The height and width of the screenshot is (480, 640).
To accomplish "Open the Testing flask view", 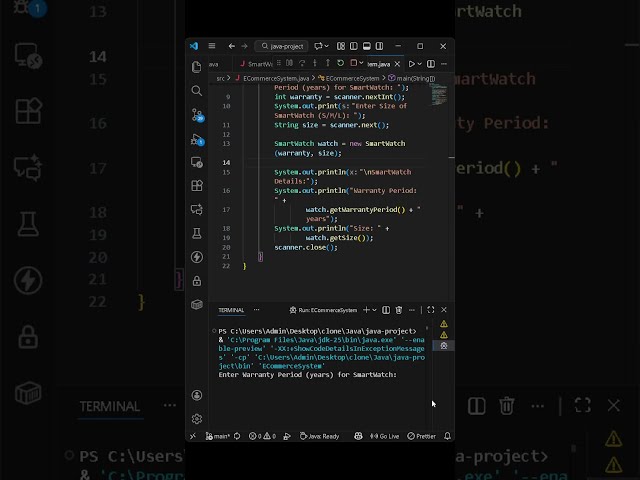I will tap(197, 233).
